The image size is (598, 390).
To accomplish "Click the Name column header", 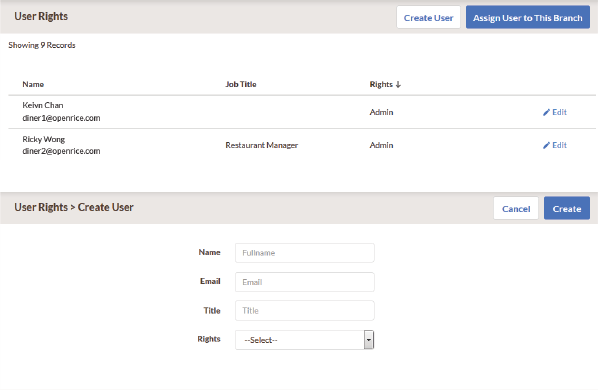I will 33,84.
